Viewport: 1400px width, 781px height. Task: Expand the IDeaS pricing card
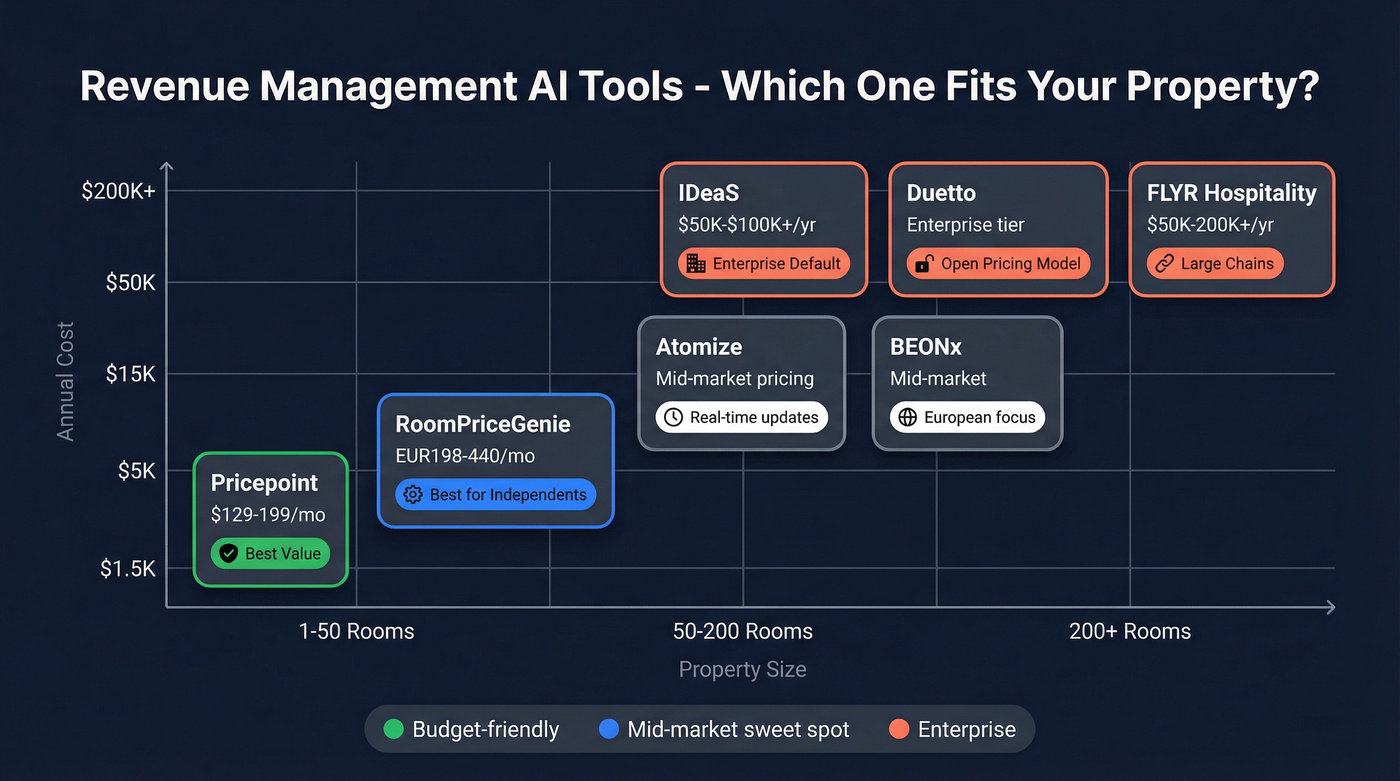pyautogui.click(x=763, y=228)
